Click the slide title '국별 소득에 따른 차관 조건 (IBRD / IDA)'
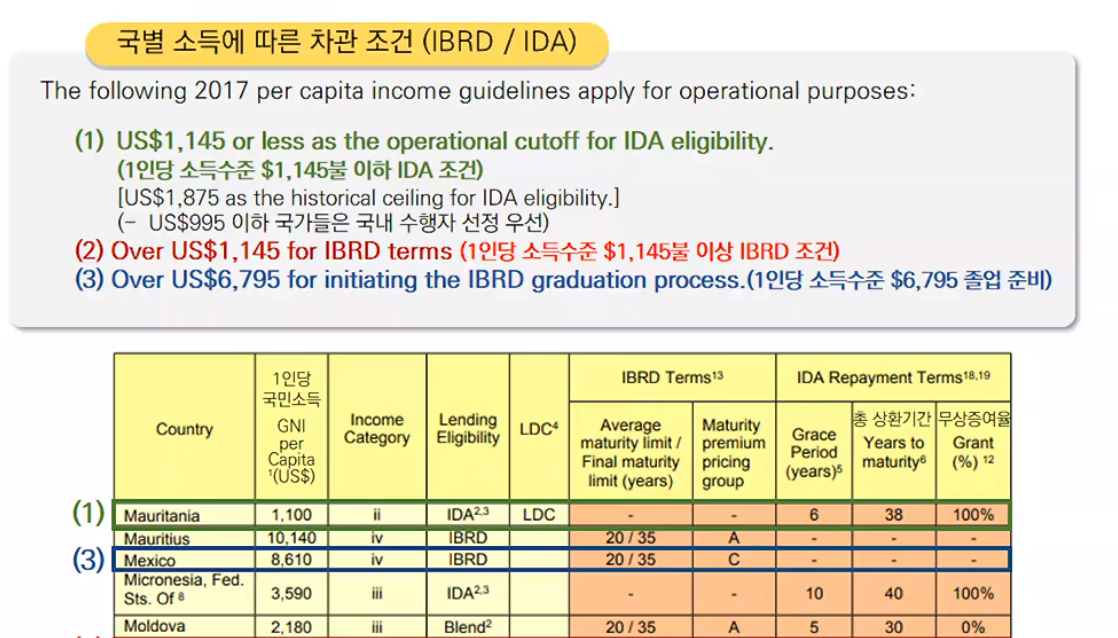This screenshot has height=638, width=1118. pos(347,42)
